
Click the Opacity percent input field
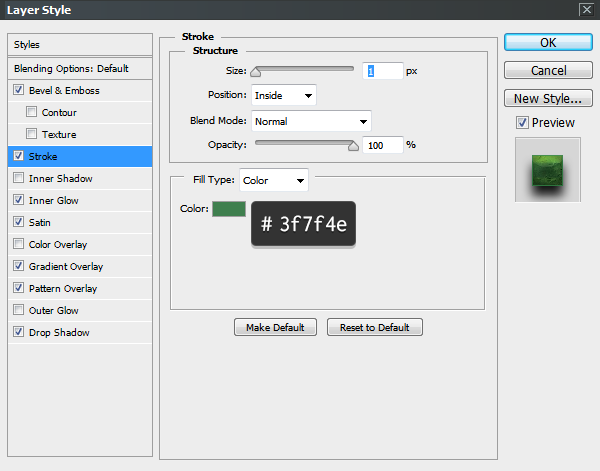click(382, 145)
